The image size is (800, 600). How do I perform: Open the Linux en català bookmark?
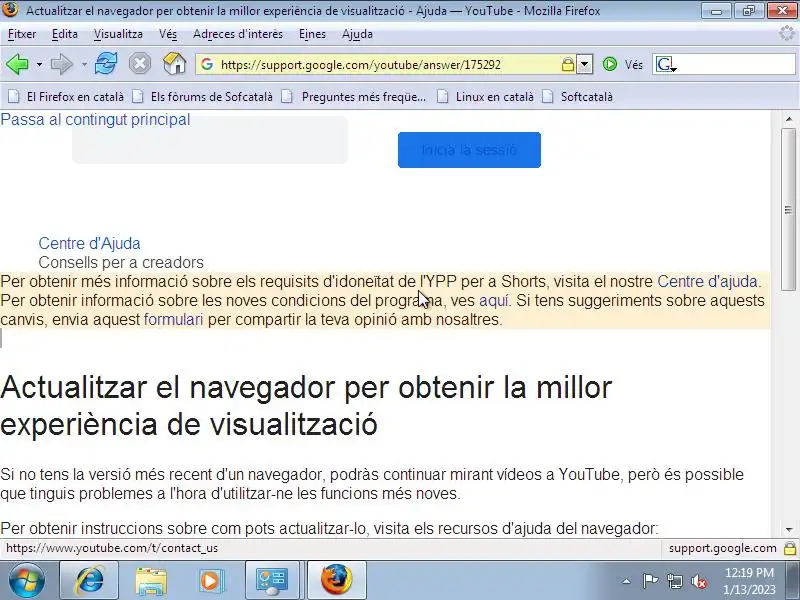click(485, 96)
